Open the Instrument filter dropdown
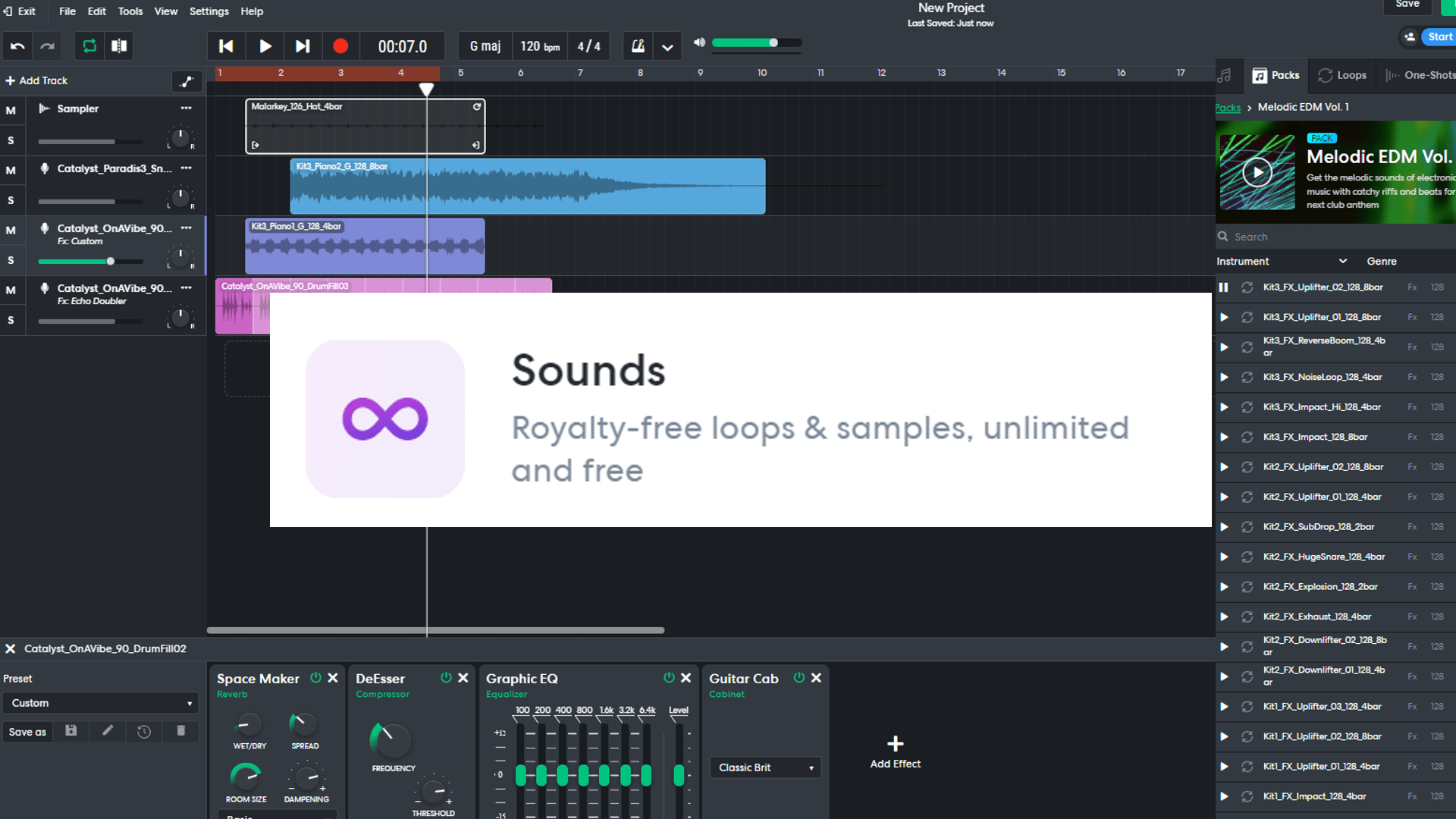Image resolution: width=1456 pixels, height=819 pixels. [1282, 261]
